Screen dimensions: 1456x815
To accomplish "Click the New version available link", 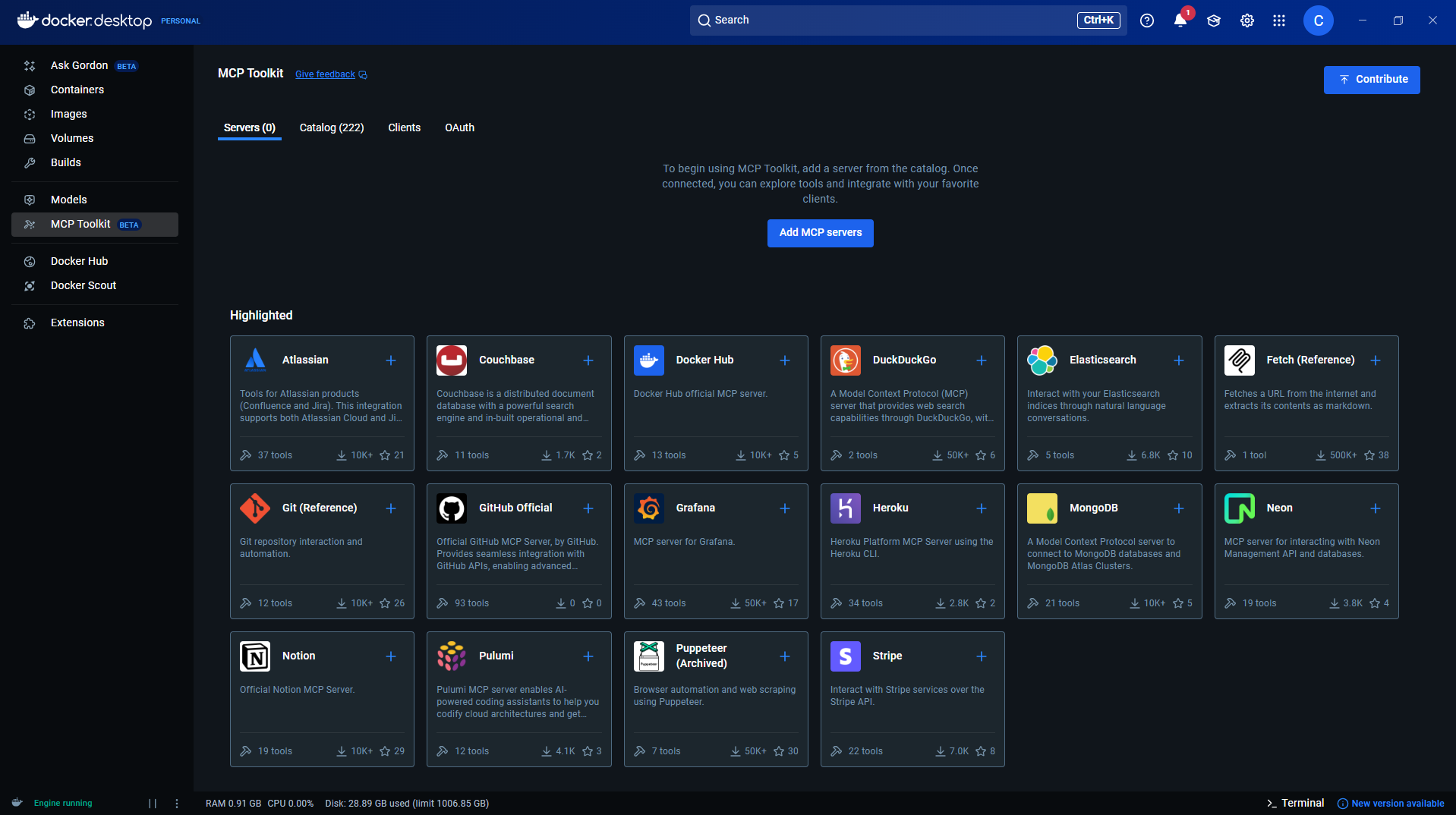I will [1391, 804].
